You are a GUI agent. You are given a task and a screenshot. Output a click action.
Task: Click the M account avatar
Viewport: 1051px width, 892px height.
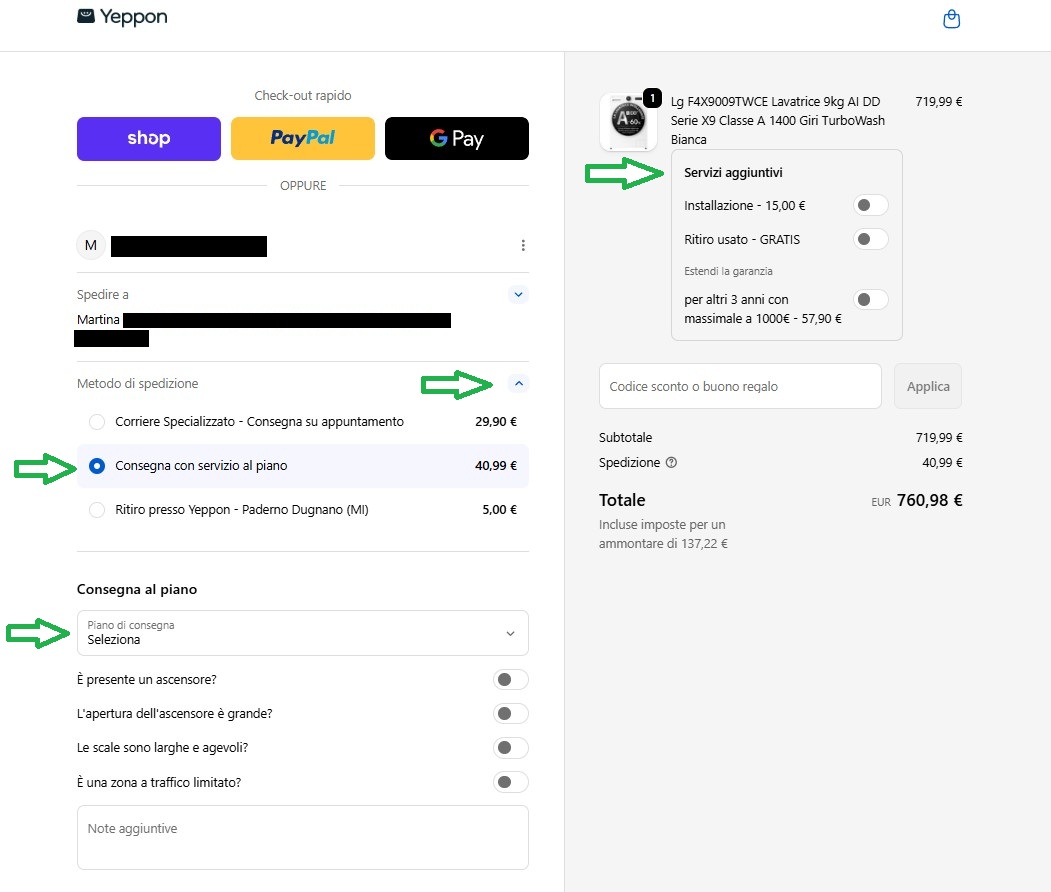(x=91, y=245)
